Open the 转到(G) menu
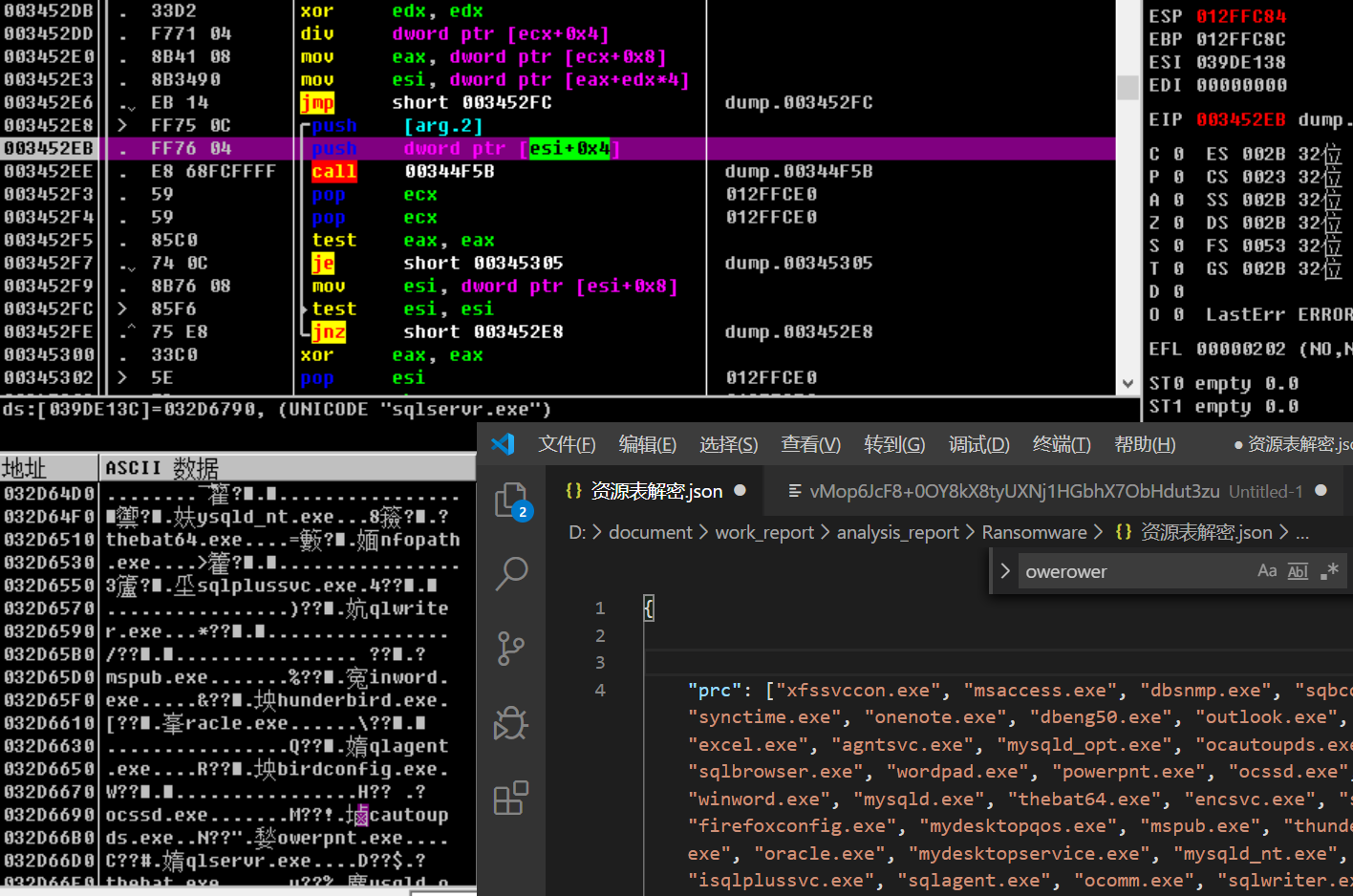 point(895,444)
